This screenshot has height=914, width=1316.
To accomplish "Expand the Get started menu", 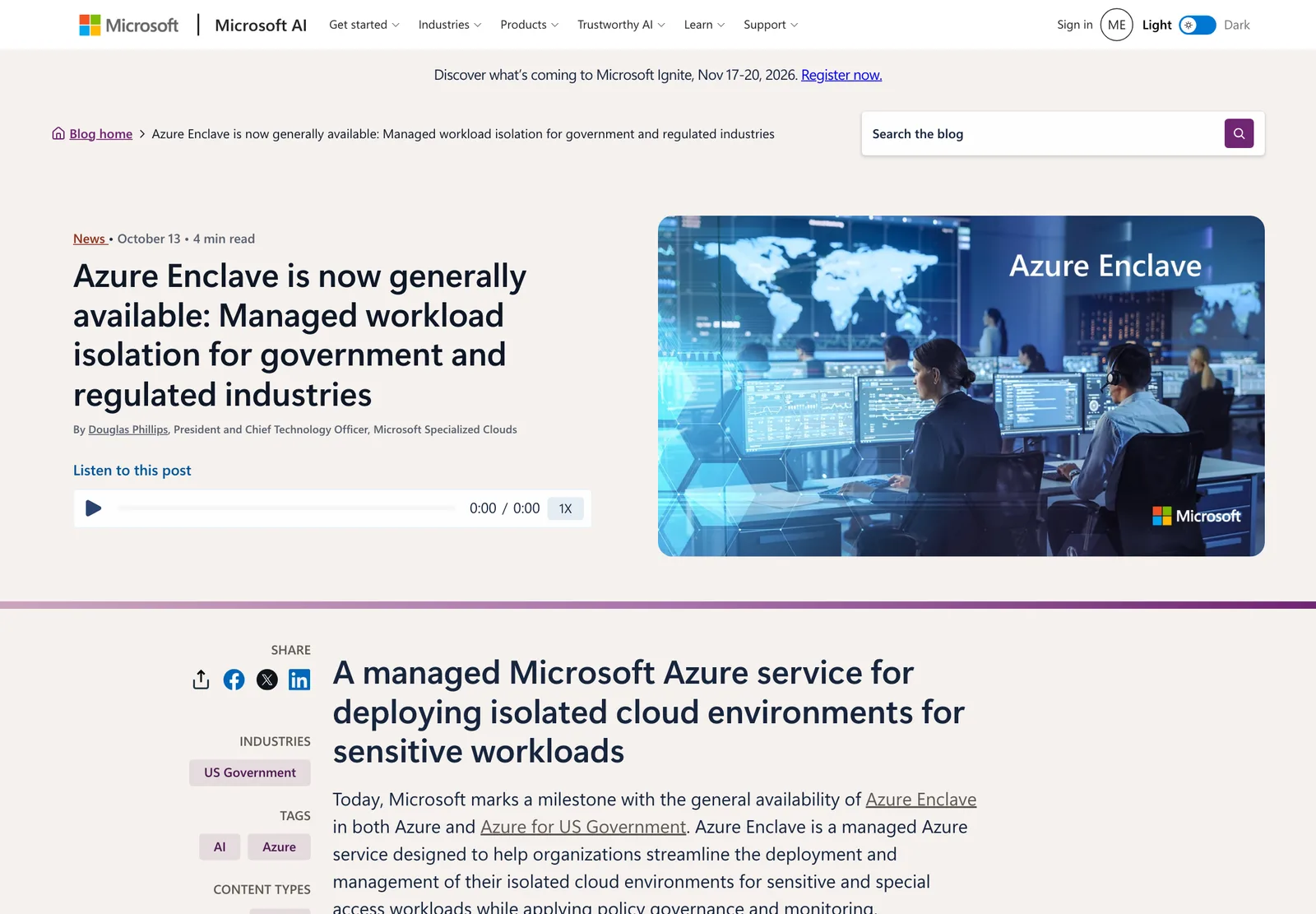I will point(364,25).
